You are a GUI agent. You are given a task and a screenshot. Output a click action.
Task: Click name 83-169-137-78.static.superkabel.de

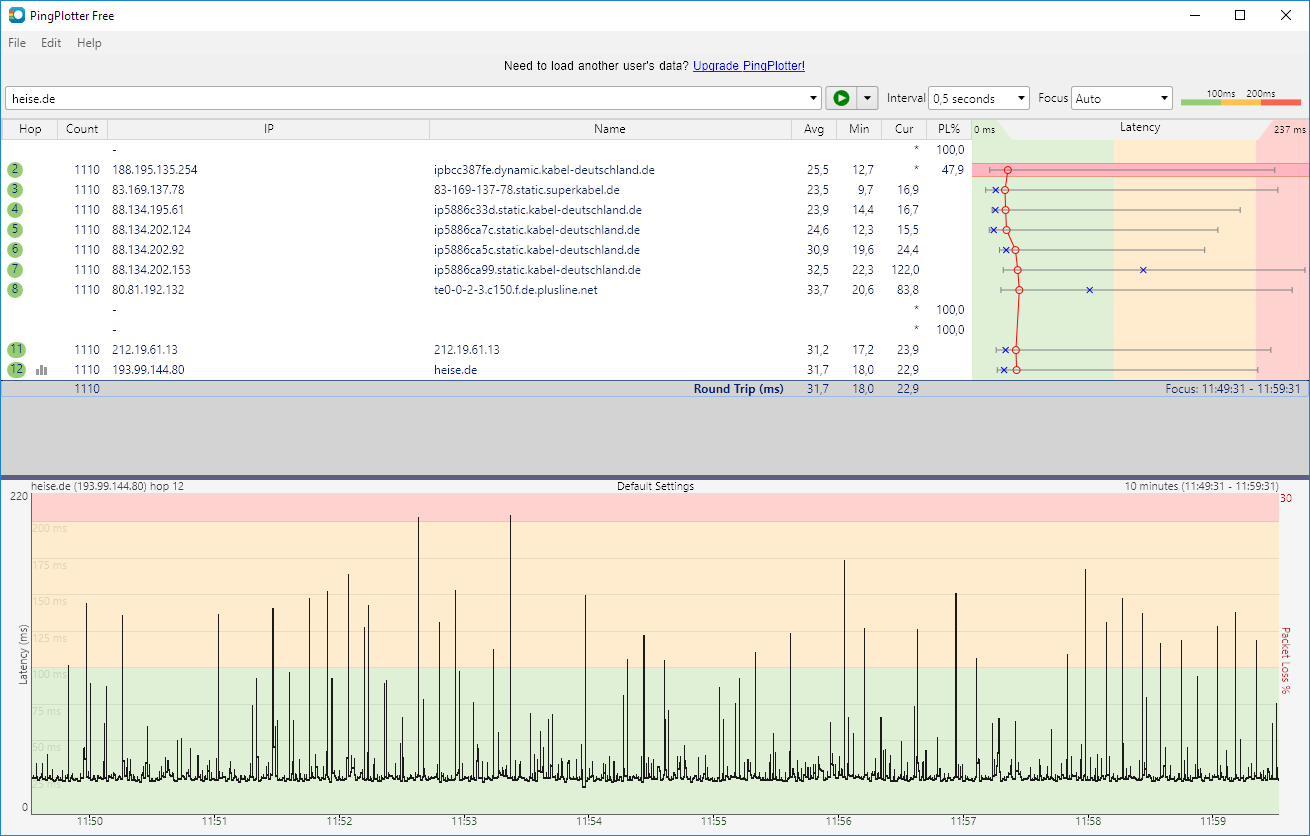(x=527, y=190)
